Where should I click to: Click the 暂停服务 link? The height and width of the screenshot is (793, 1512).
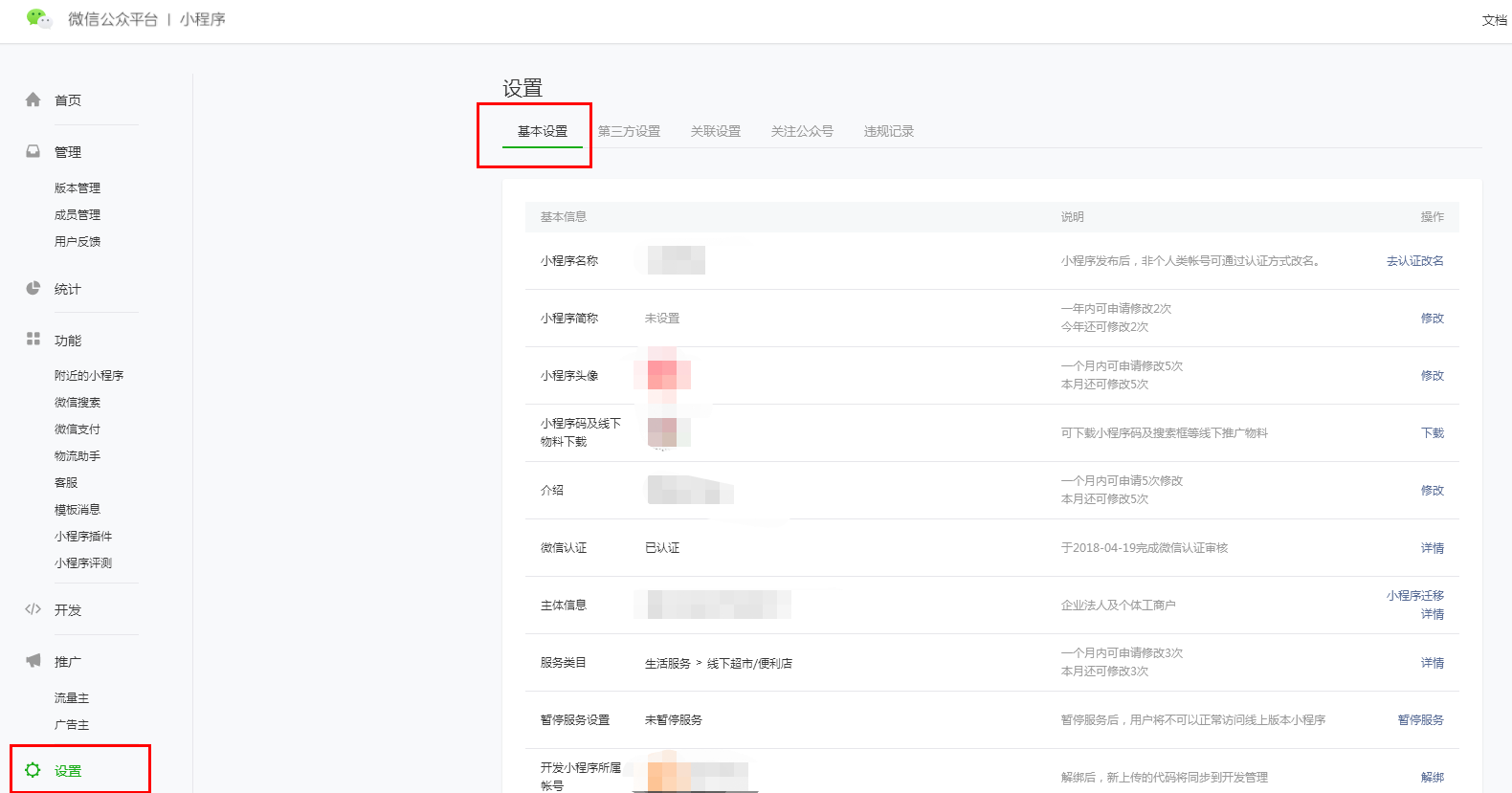pos(1420,720)
